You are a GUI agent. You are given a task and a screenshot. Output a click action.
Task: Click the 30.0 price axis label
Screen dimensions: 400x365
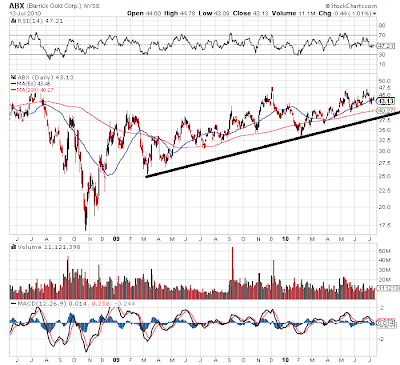pyautogui.click(x=385, y=151)
